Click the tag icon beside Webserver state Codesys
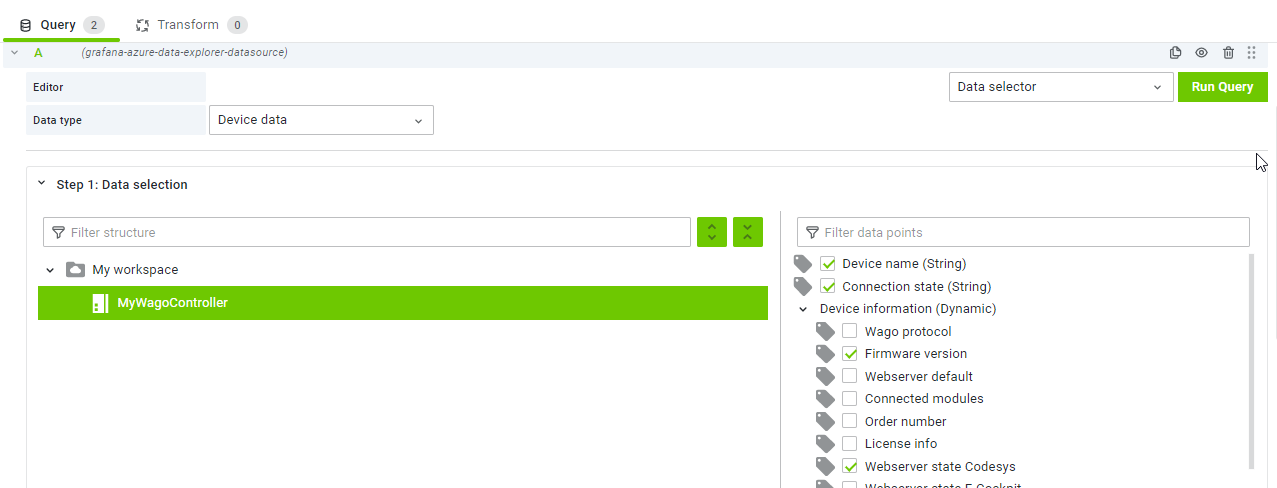The image size is (1277, 488). click(825, 466)
